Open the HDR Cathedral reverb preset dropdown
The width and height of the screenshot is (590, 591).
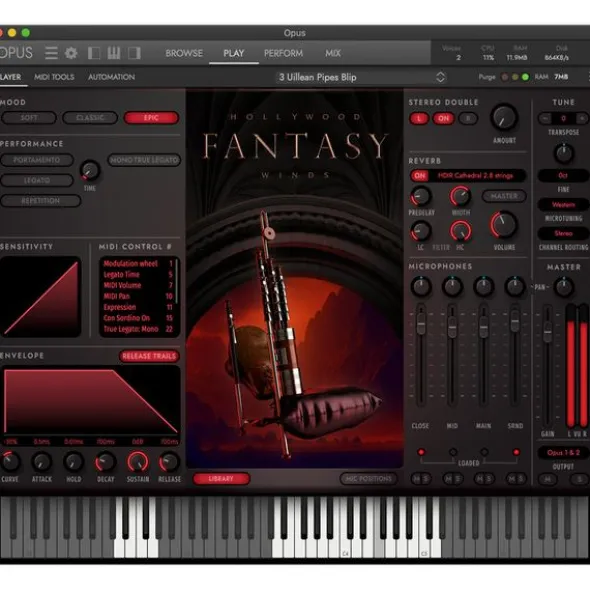[476, 176]
